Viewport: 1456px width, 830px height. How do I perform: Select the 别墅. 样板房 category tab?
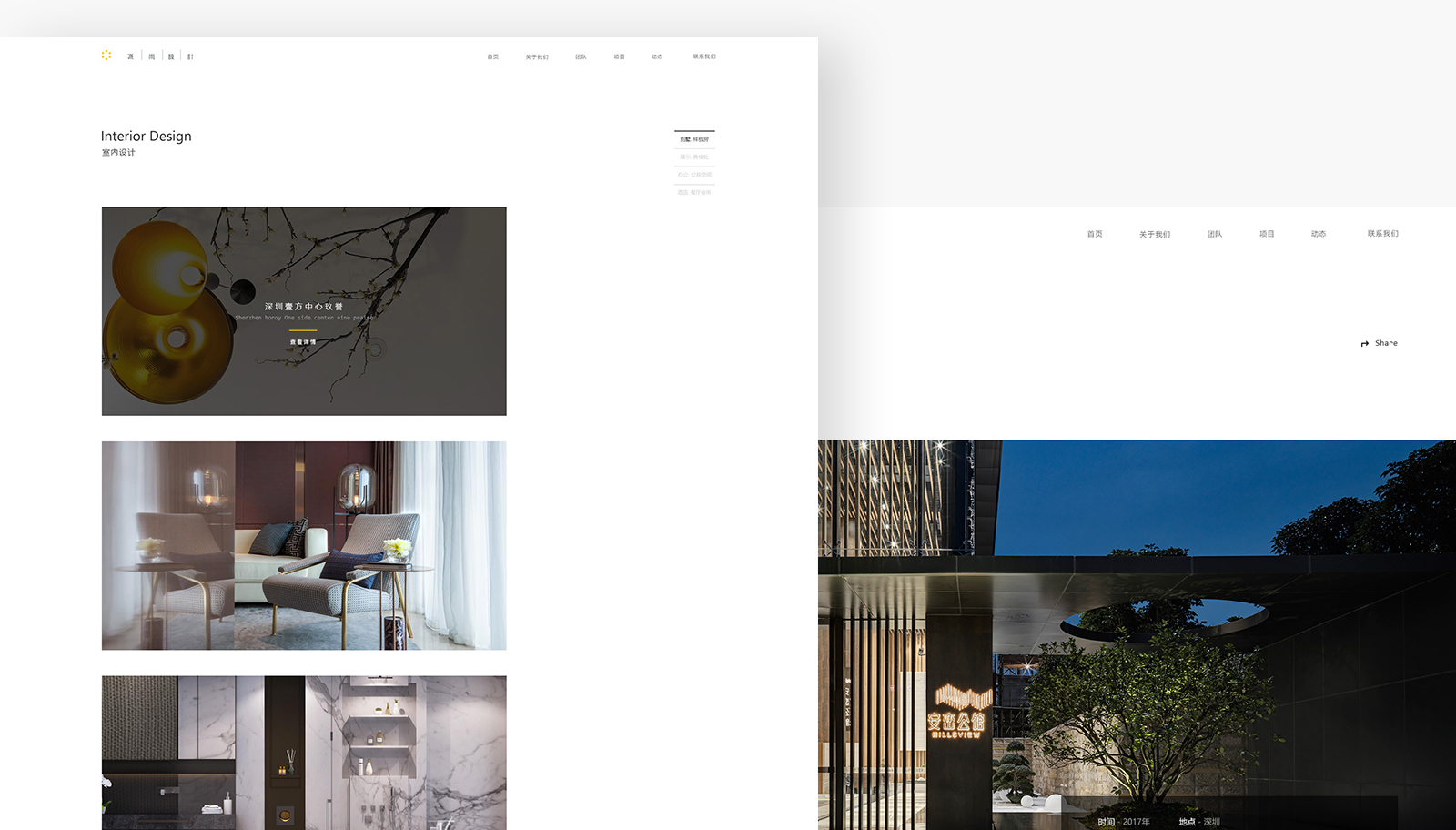[x=694, y=139]
